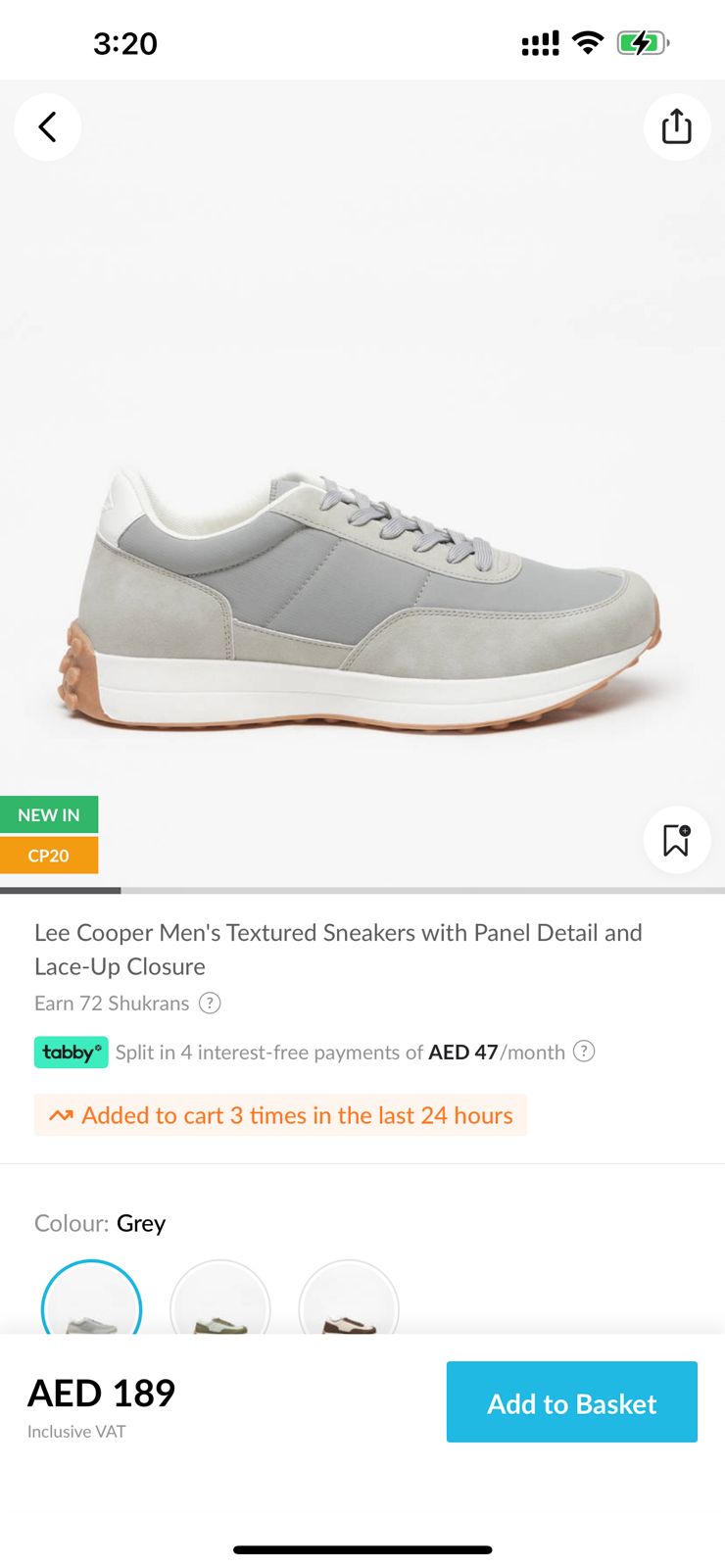Tap the 'Added to cart 3 times' banner
The image size is (725, 1568).
[281, 1115]
